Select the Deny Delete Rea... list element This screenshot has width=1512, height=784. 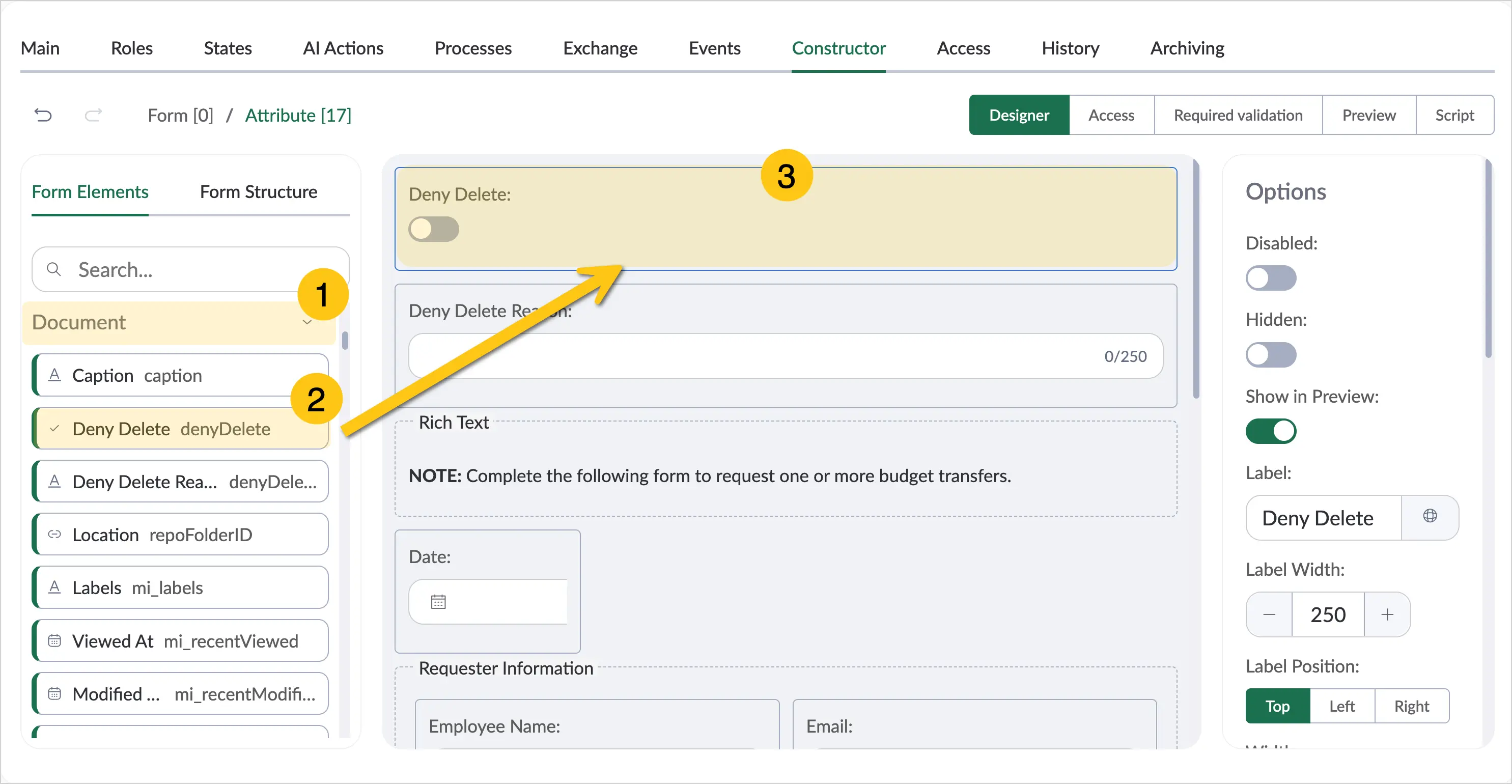click(x=180, y=481)
